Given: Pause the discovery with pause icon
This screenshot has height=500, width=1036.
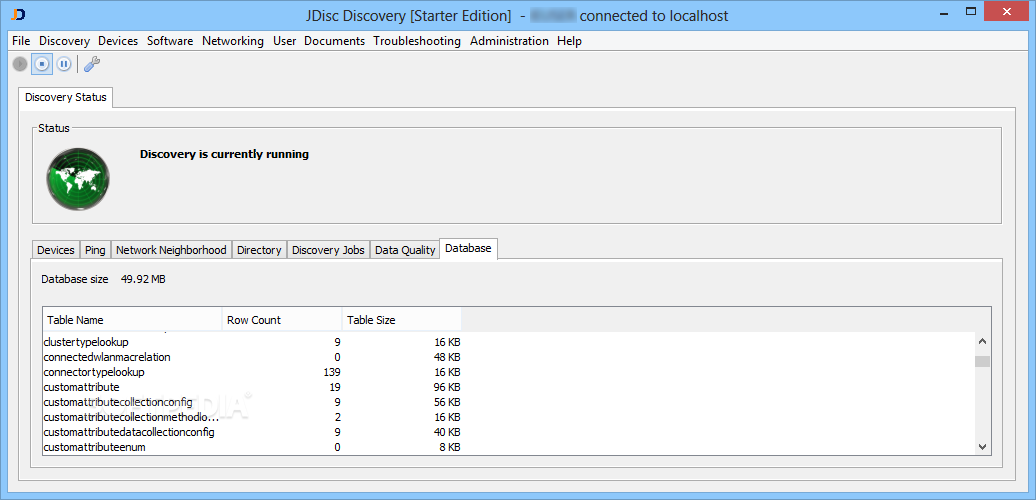Looking at the screenshot, I should point(63,64).
